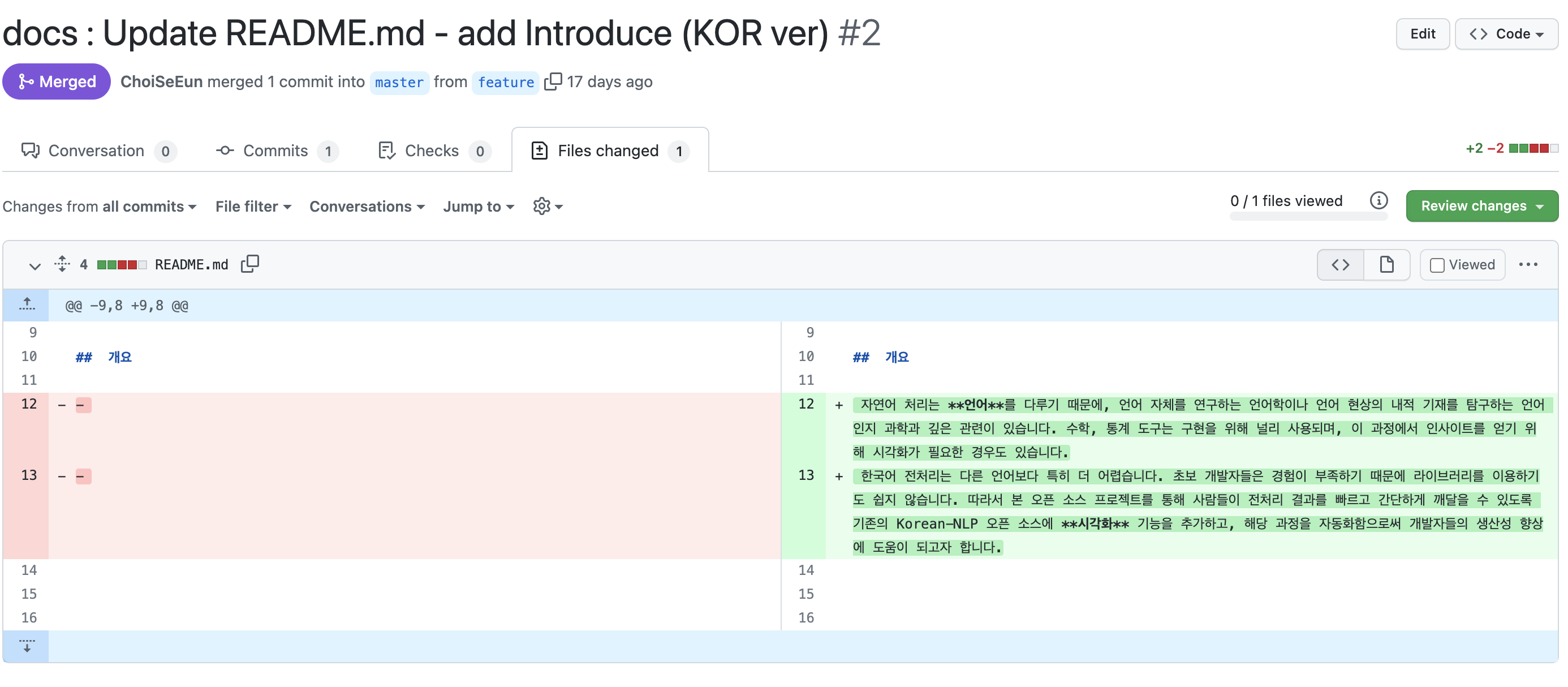Expand hidden lines below line 16
Image resolution: width=1568 pixels, height=687 pixels.
tap(26, 646)
